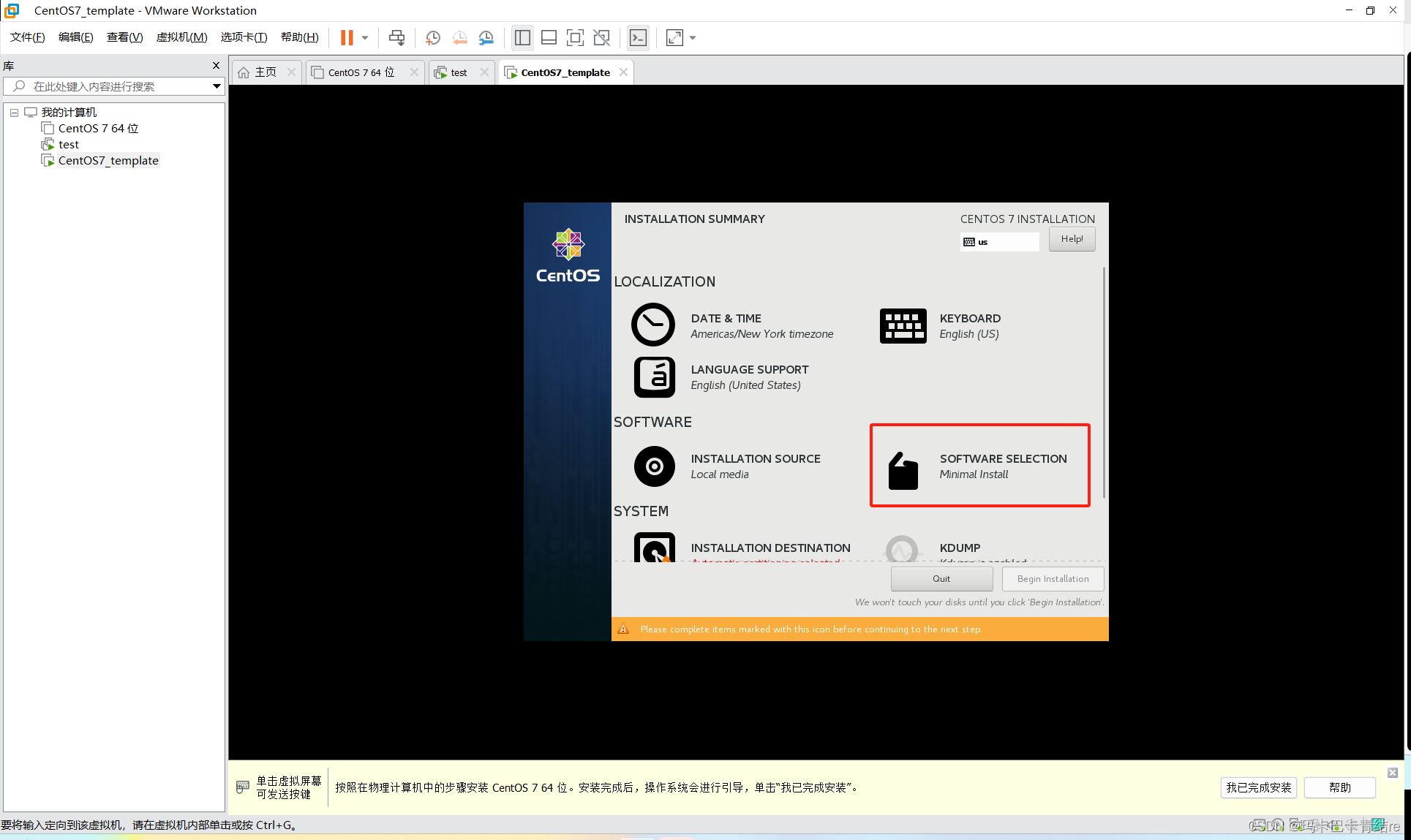The width and height of the screenshot is (1411, 840).
Task: Pause the virtual machine
Action: 347,38
